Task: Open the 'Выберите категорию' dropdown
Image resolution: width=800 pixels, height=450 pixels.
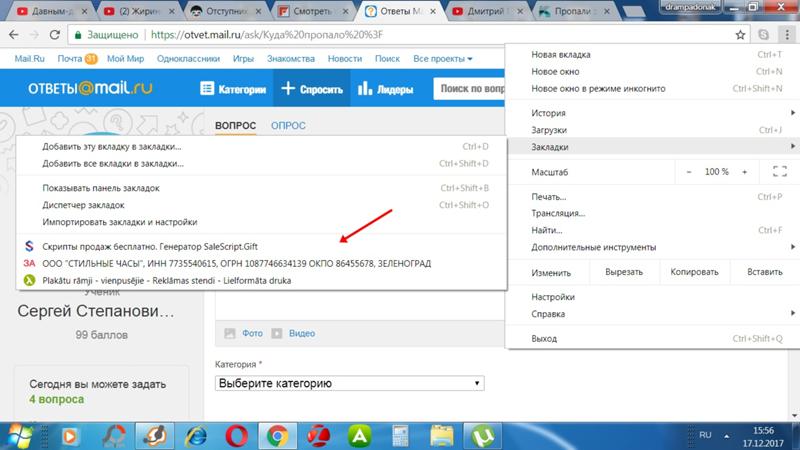Action: pyautogui.click(x=350, y=383)
